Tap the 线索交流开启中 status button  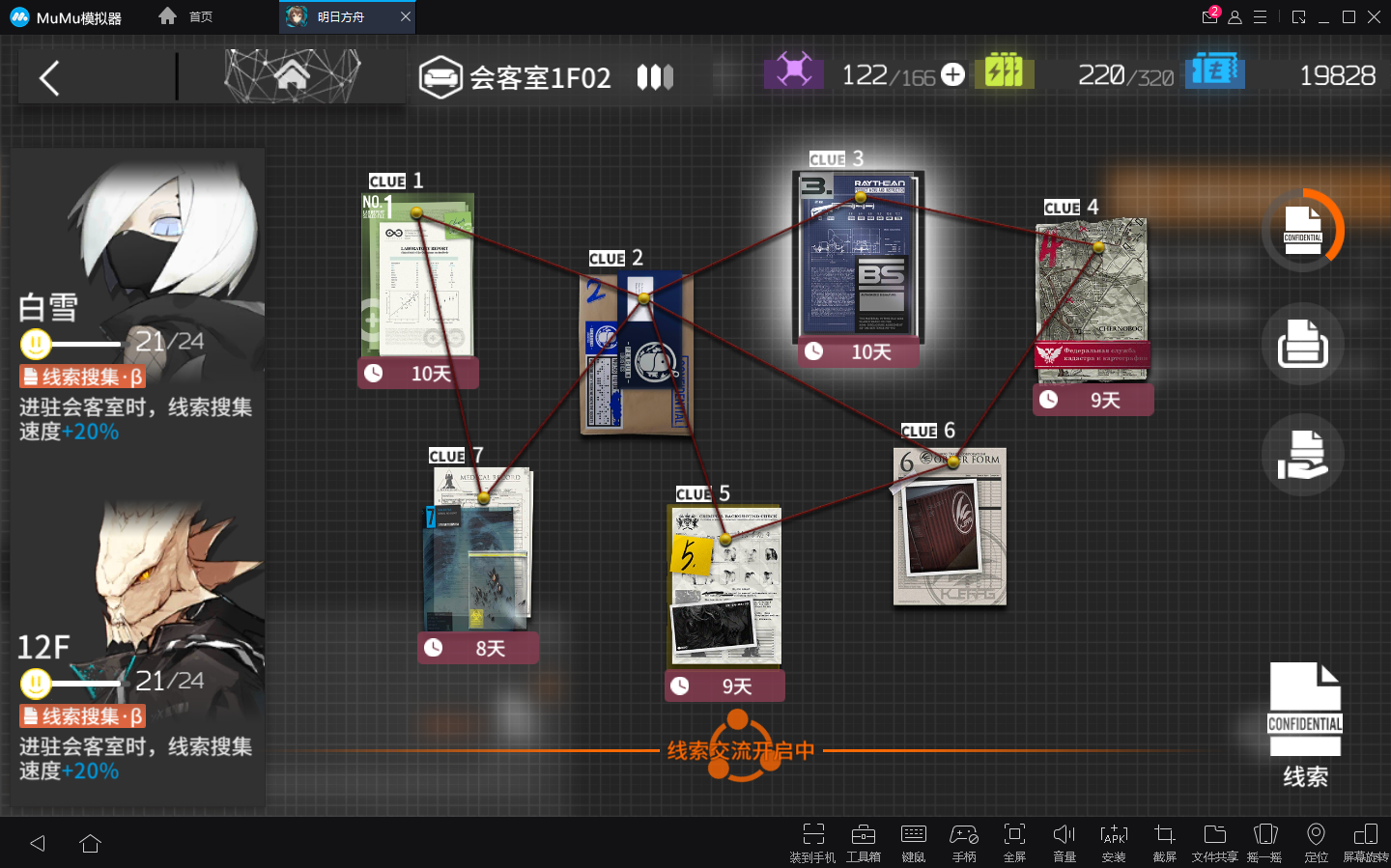point(741,749)
